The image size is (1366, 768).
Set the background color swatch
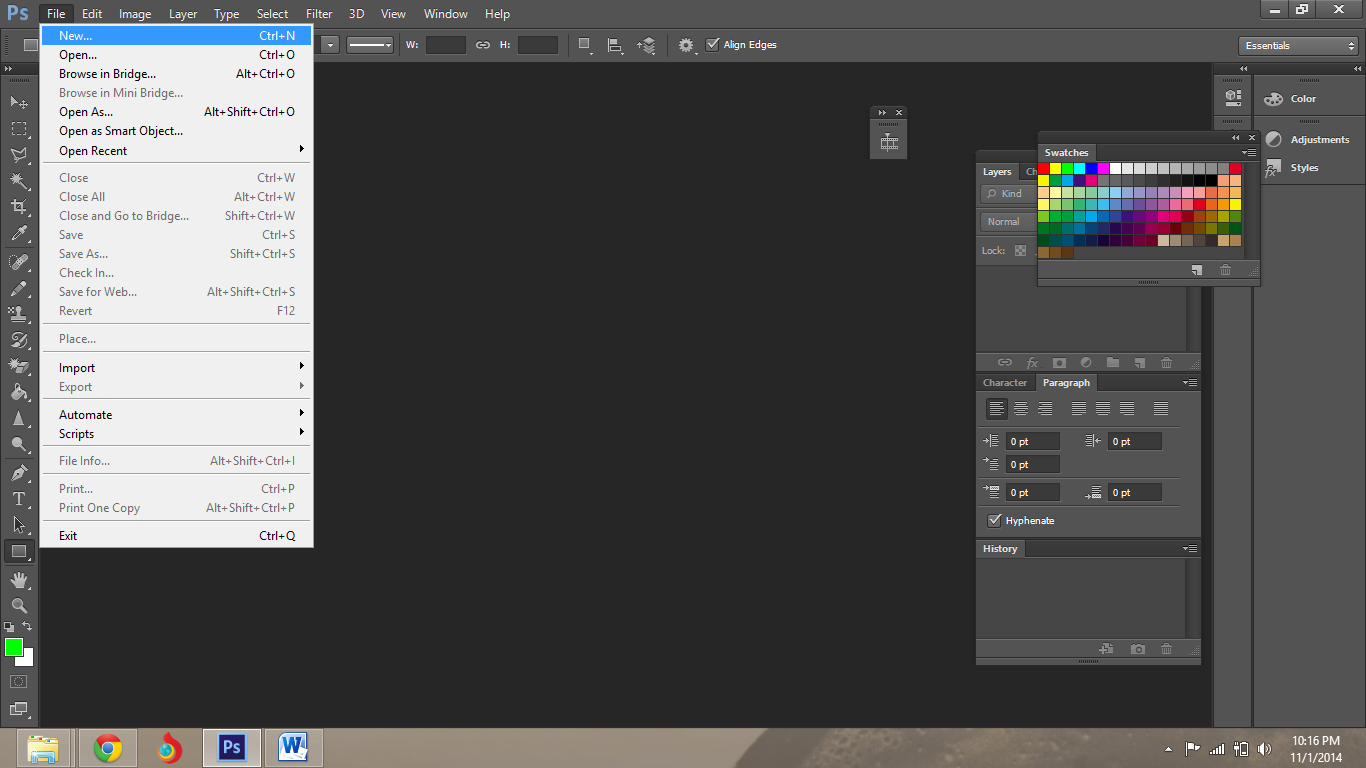27,659
